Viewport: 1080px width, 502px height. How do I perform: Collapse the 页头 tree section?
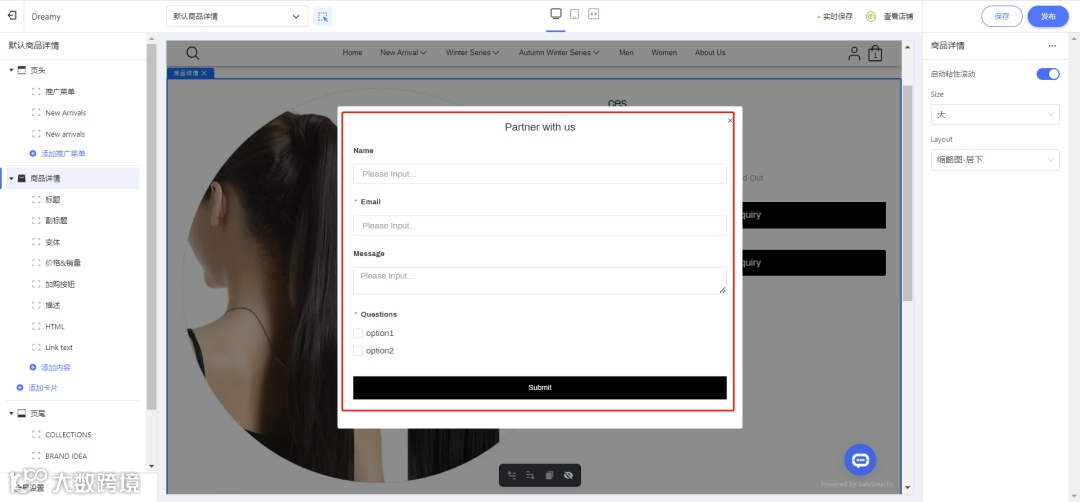(11, 70)
